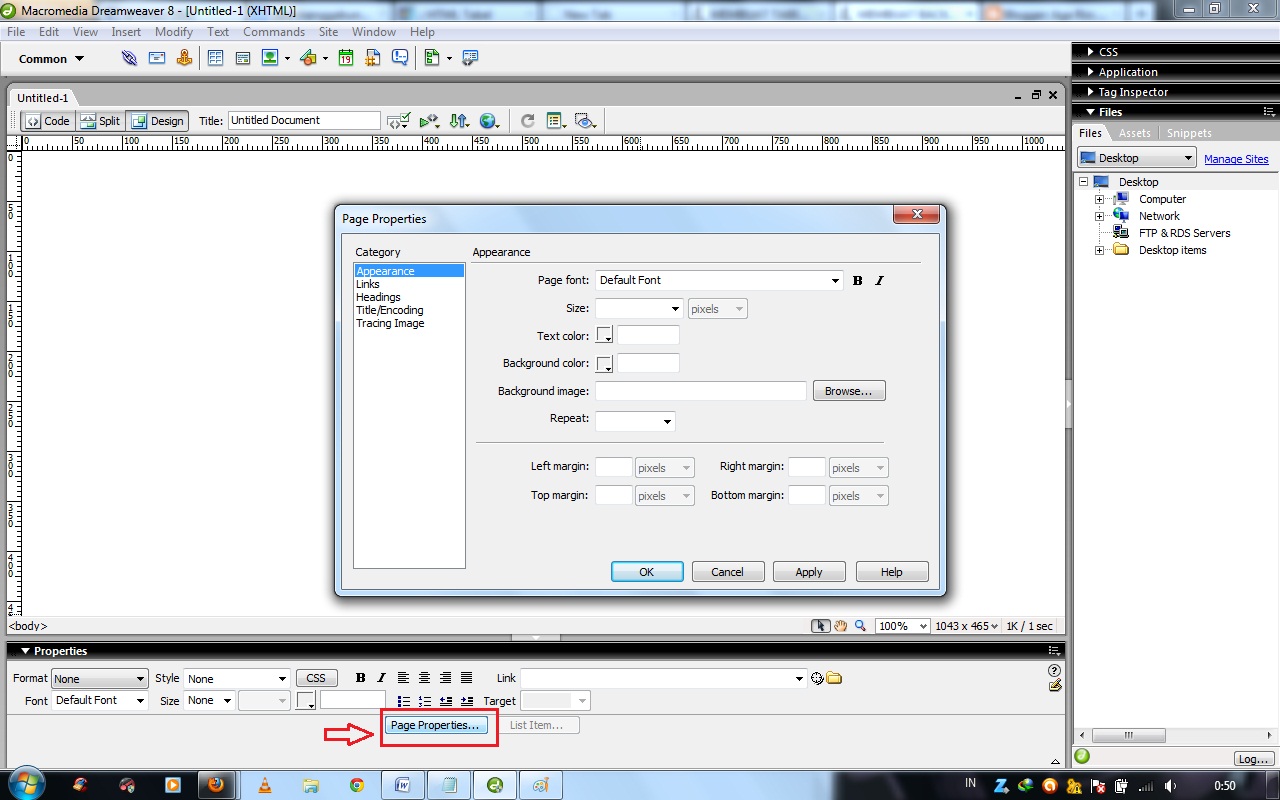Refresh the Design view

528,121
